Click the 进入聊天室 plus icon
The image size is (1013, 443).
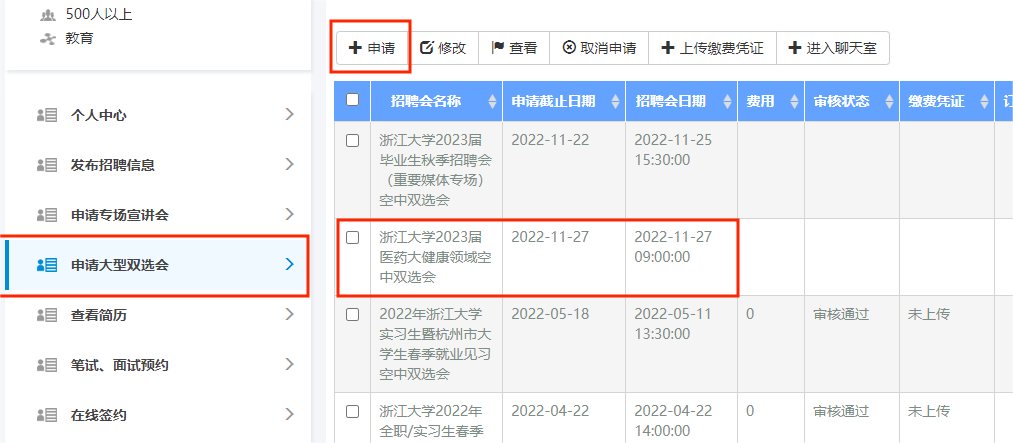795,48
